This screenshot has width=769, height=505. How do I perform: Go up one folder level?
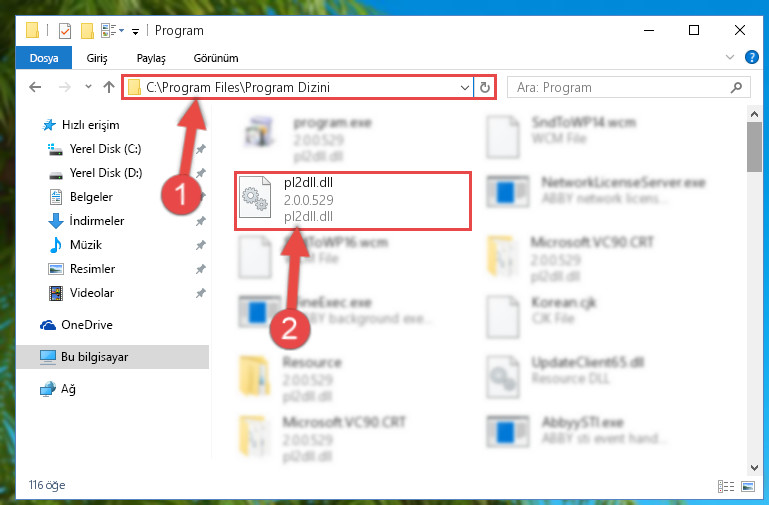click(109, 87)
